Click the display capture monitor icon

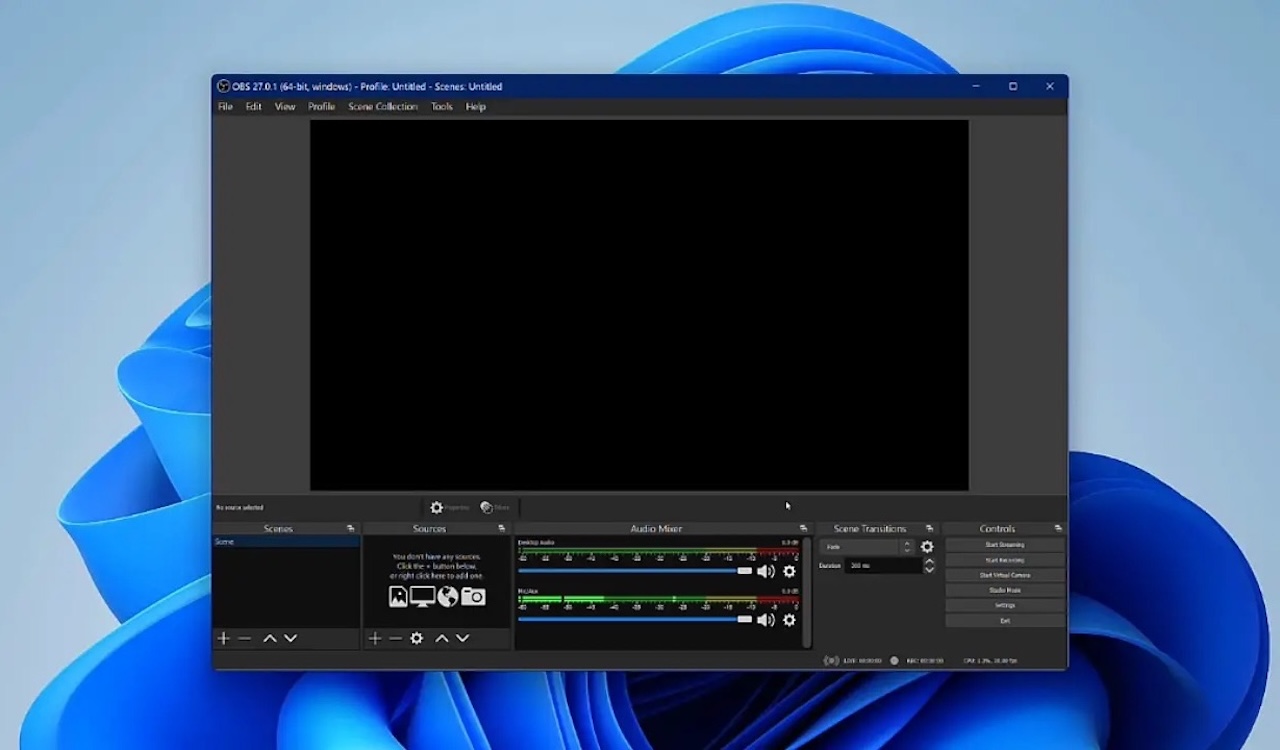point(423,597)
